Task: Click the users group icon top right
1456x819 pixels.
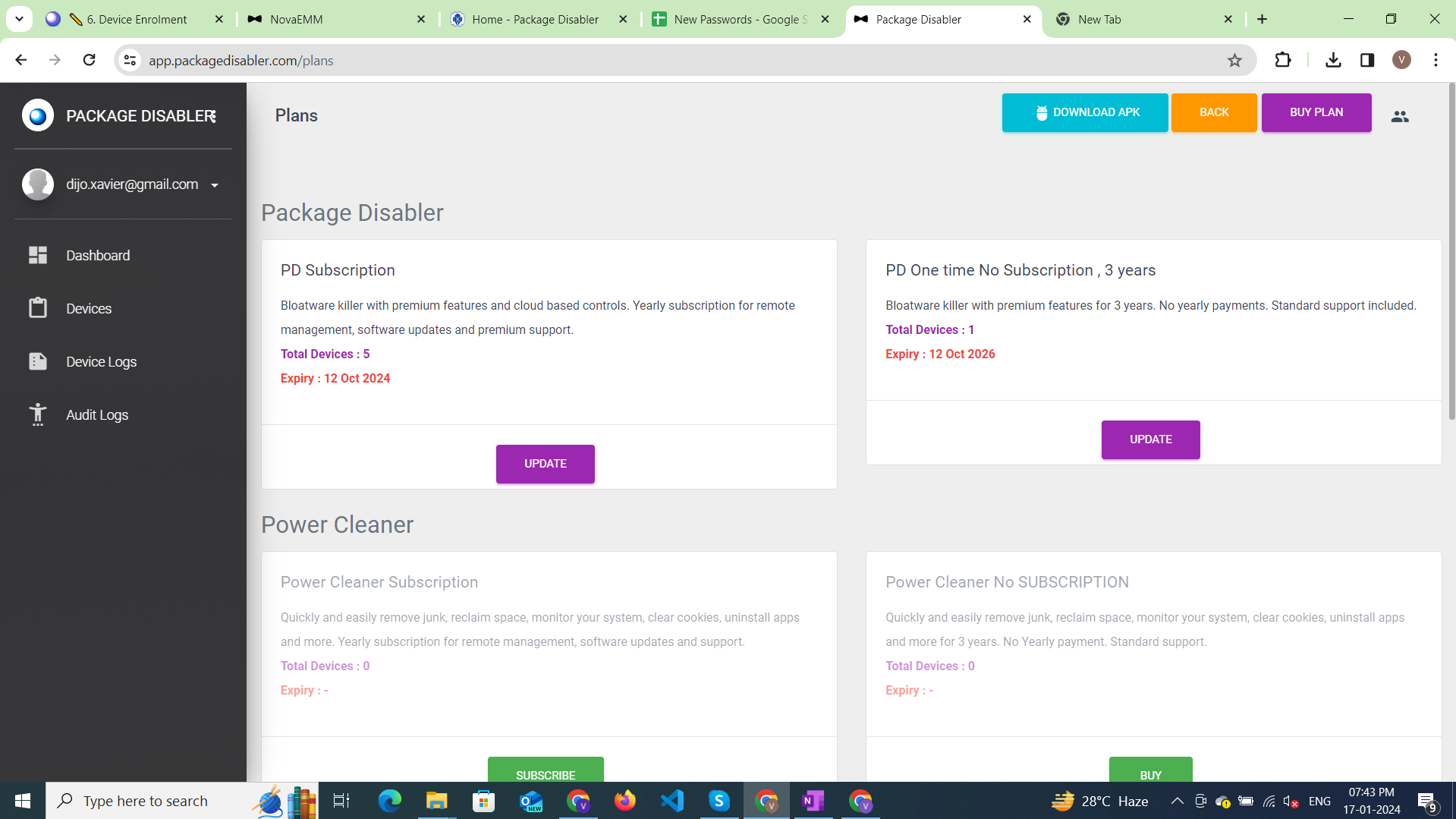Action: click(x=1400, y=116)
